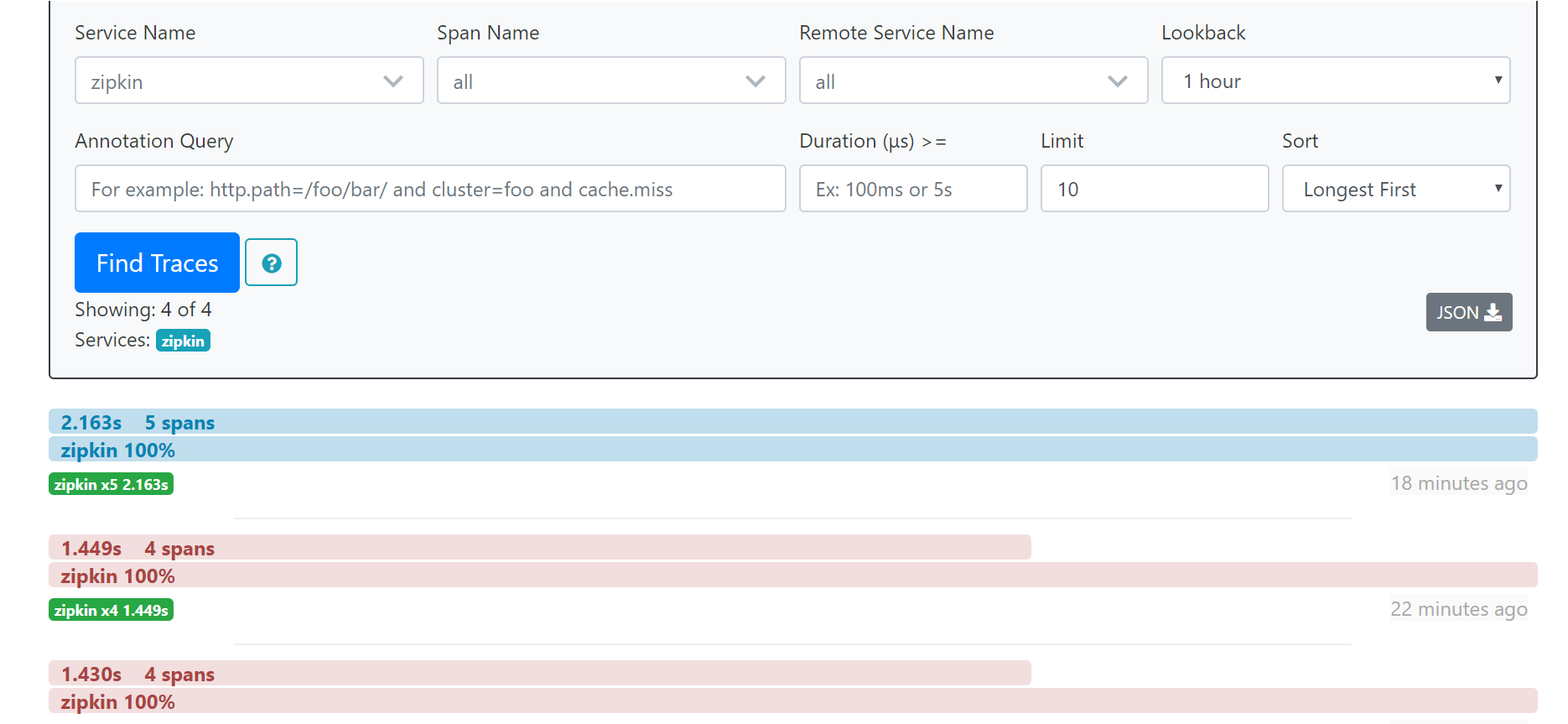Image resolution: width=1568 pixels, height=724 pixels.
Task: Click the Find Traces button
Action: (157, 263)
